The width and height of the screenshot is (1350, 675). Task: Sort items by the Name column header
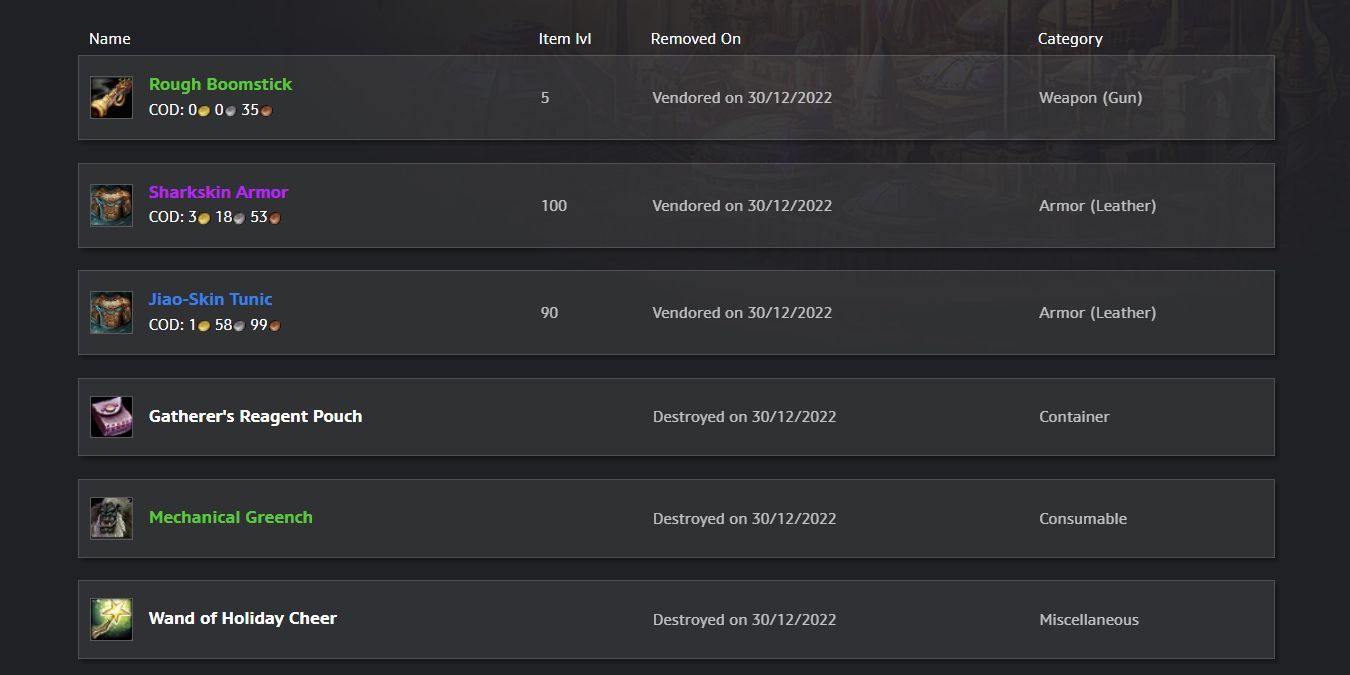click(110, 39)
